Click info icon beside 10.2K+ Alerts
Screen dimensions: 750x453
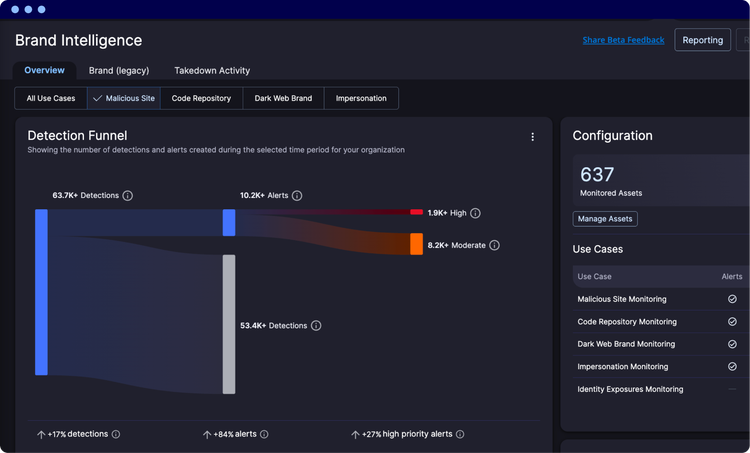click(297, 196)
